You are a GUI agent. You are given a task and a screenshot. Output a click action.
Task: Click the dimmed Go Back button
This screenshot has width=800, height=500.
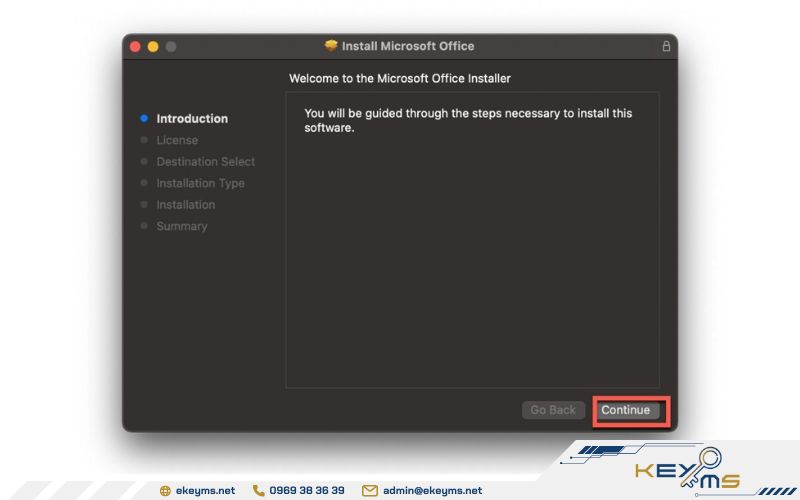click(553, 410)
